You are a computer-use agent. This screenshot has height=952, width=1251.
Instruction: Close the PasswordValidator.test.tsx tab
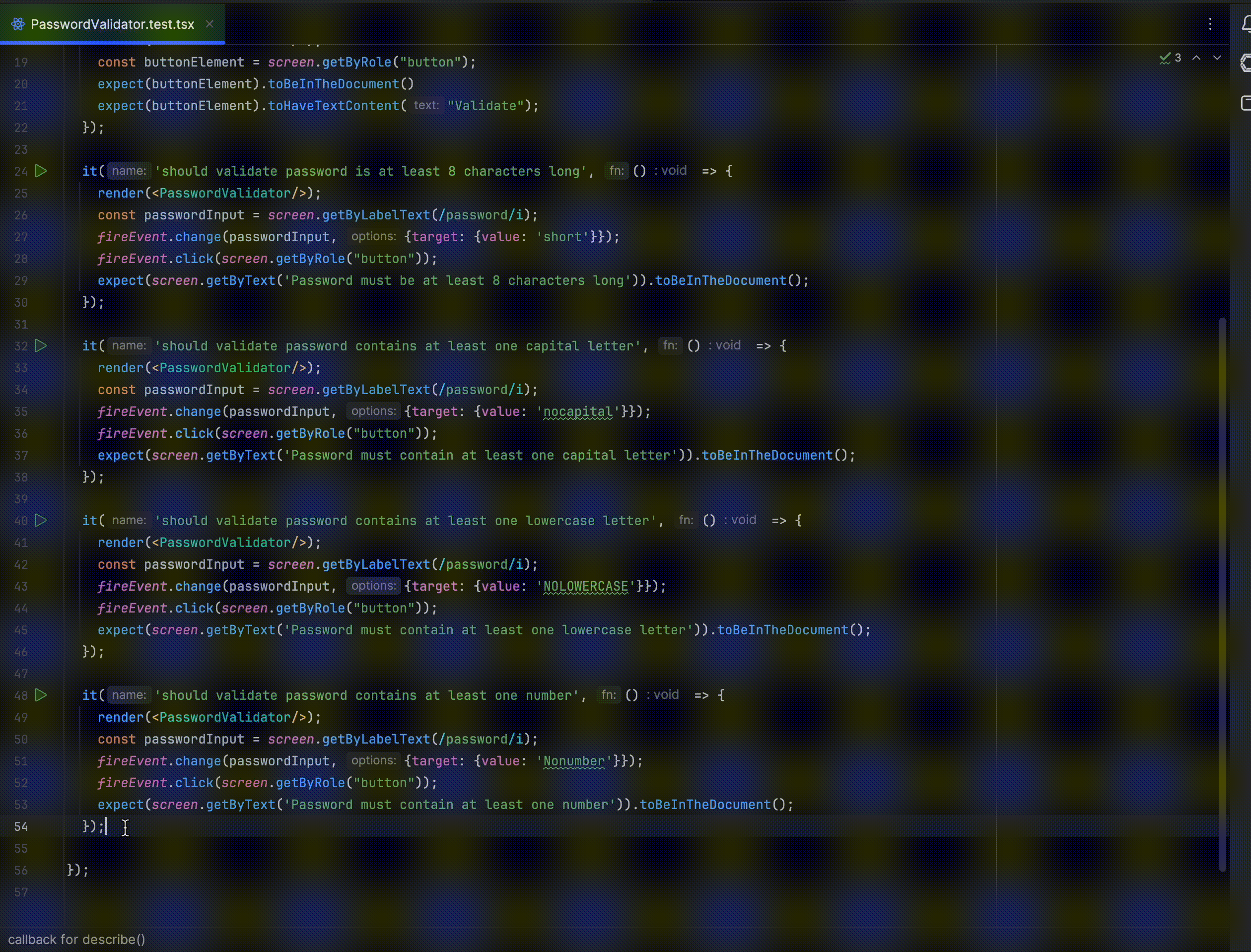[209, 24]
